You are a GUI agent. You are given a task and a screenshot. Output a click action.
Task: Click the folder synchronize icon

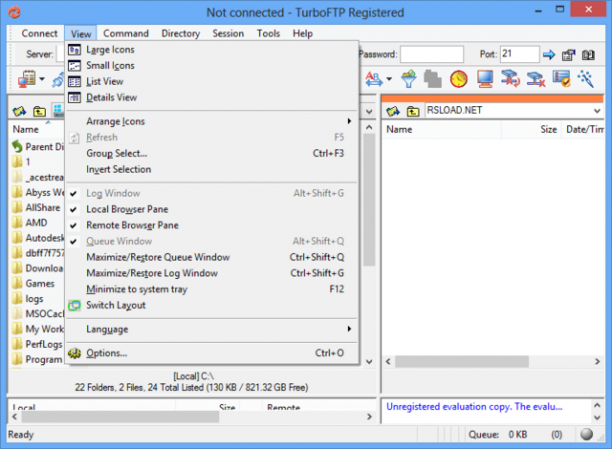pos(511,79)
